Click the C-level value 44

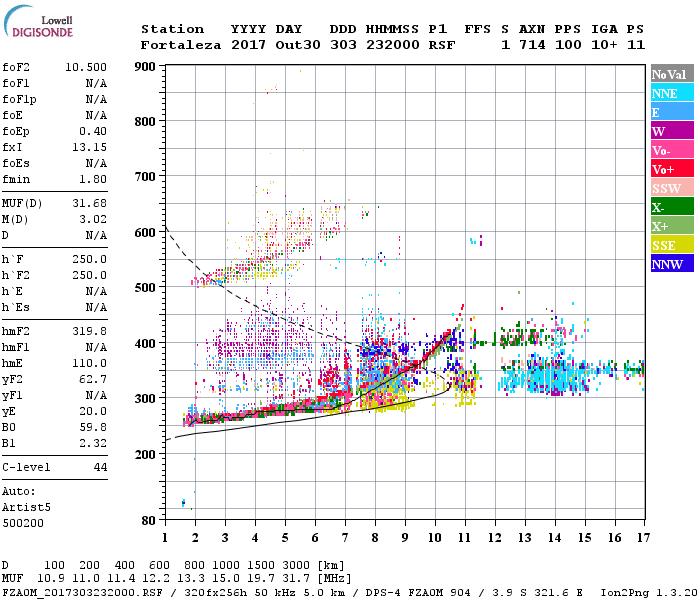coord(100,467)
